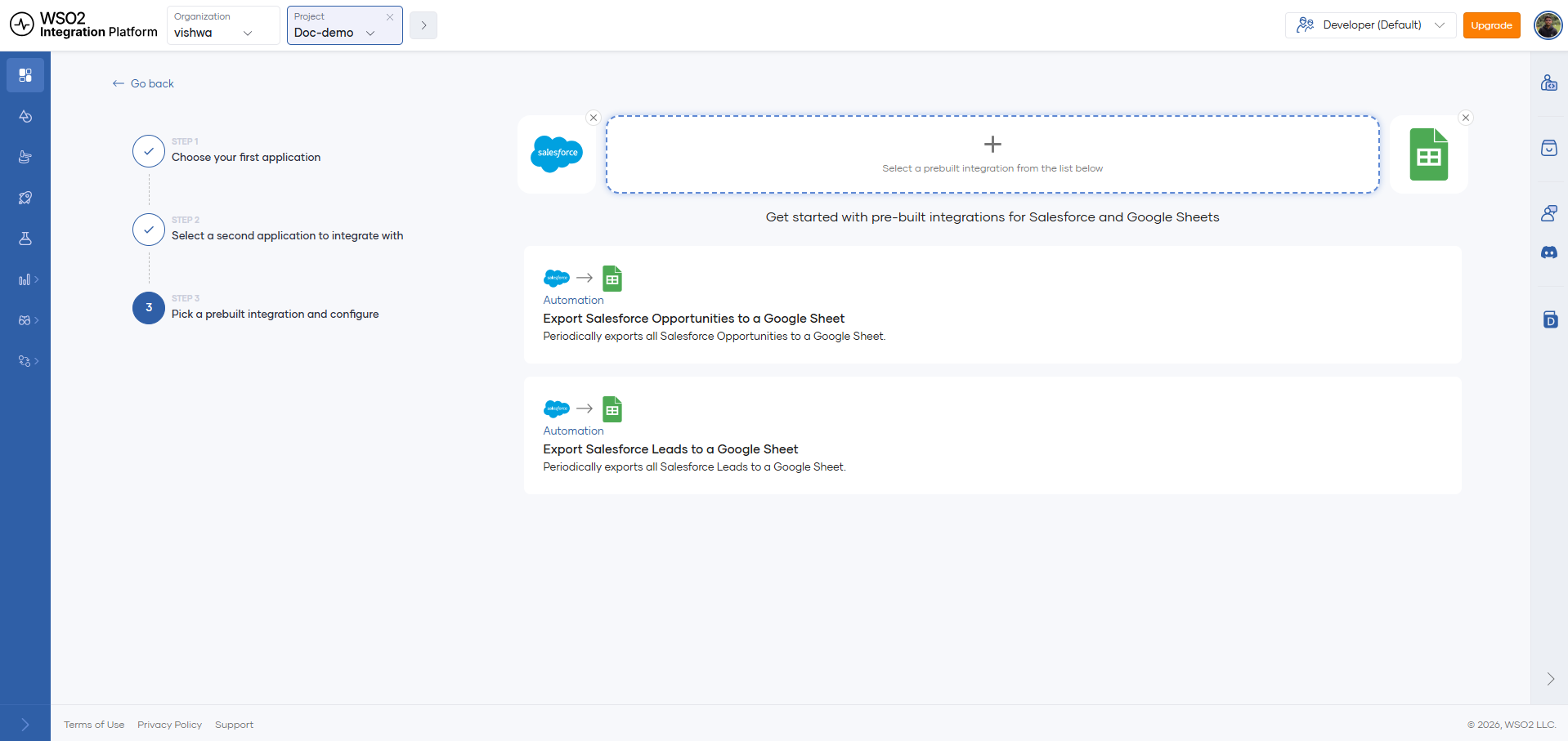The height and width of the screenshot is (741, 1568).
Task: Click Automation label on Opportunities card
Action: coord(574,300)
